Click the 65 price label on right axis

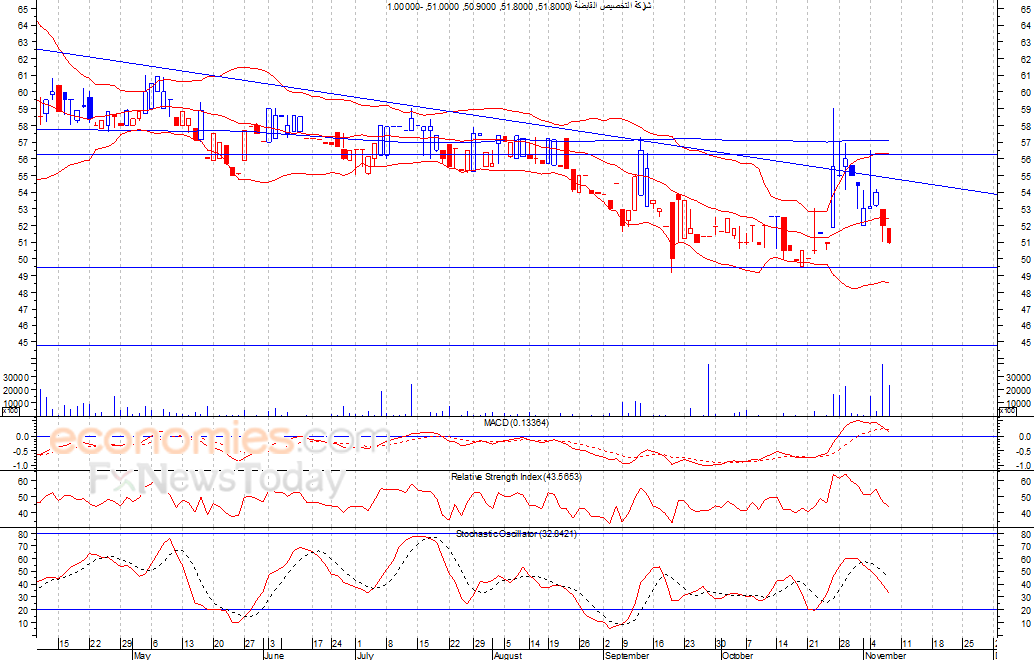[1025, 9]
